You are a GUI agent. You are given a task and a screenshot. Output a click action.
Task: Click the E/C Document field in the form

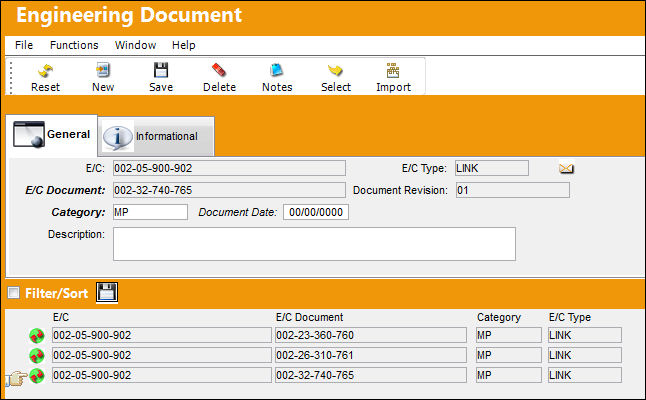pos(229,190)
